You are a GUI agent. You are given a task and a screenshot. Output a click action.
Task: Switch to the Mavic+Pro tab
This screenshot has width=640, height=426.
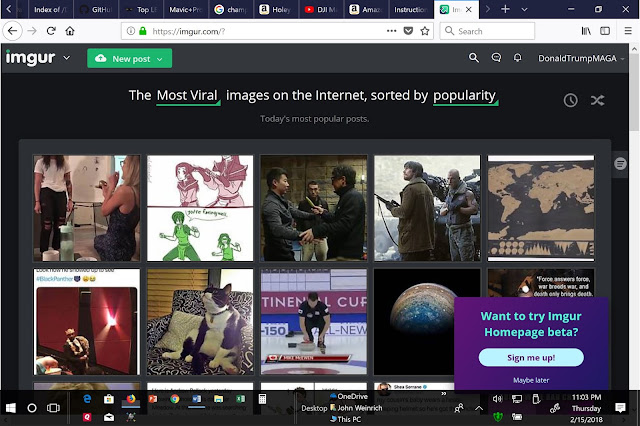(x=186, y=9)
